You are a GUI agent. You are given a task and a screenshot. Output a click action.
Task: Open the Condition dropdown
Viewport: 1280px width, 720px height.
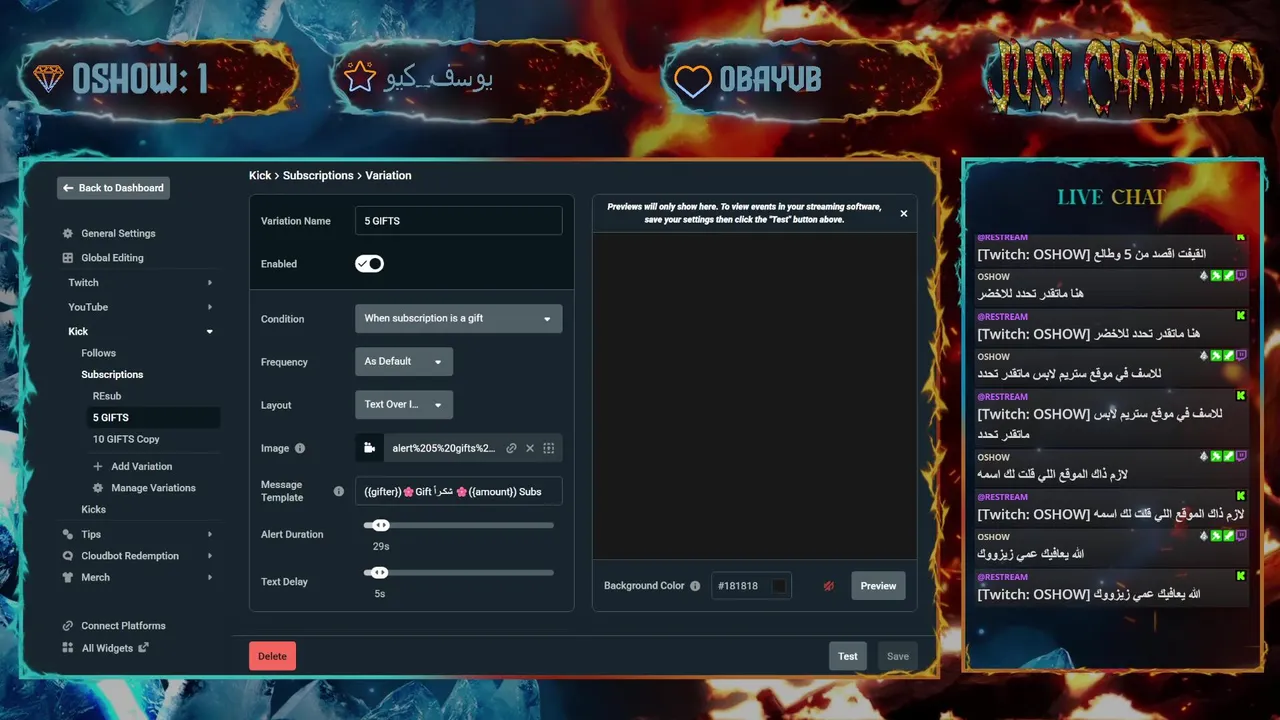[458, 318]
